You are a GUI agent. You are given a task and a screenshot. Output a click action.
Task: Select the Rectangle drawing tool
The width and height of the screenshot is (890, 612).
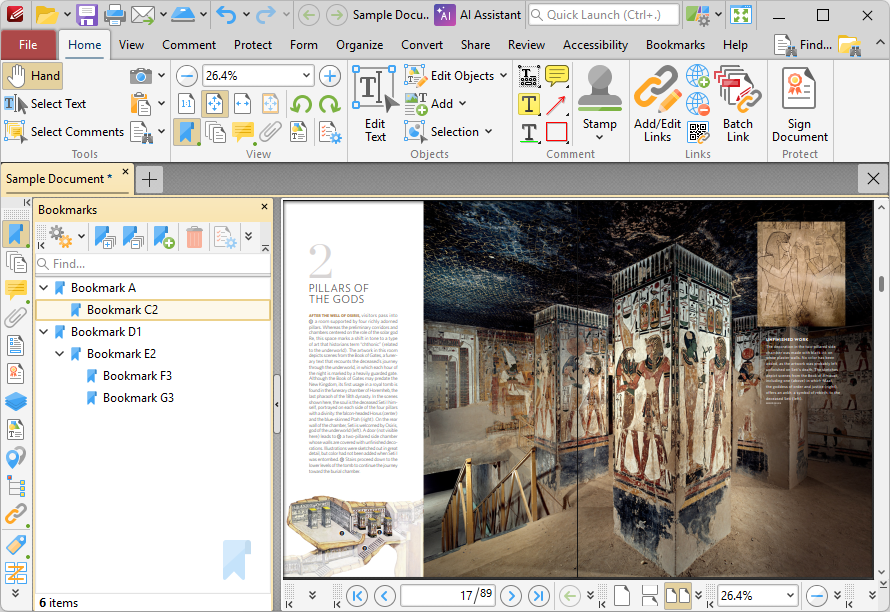click(x=556, y=132)
